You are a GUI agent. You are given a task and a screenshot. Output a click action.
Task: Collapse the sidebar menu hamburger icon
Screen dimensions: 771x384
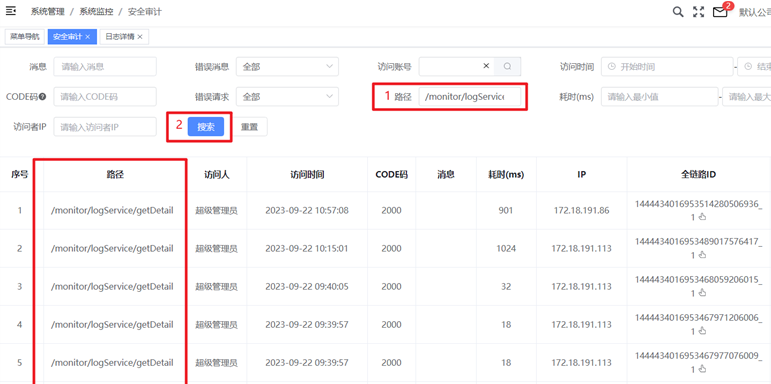tap(10, 10)
